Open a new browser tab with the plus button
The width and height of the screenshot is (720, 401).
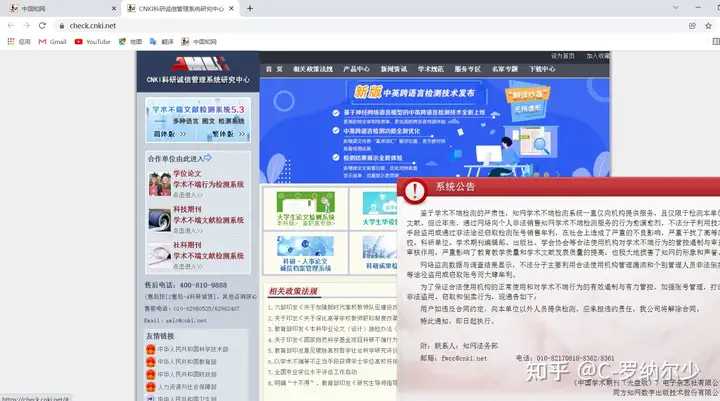pyautogui.click(x=250, y=8)
